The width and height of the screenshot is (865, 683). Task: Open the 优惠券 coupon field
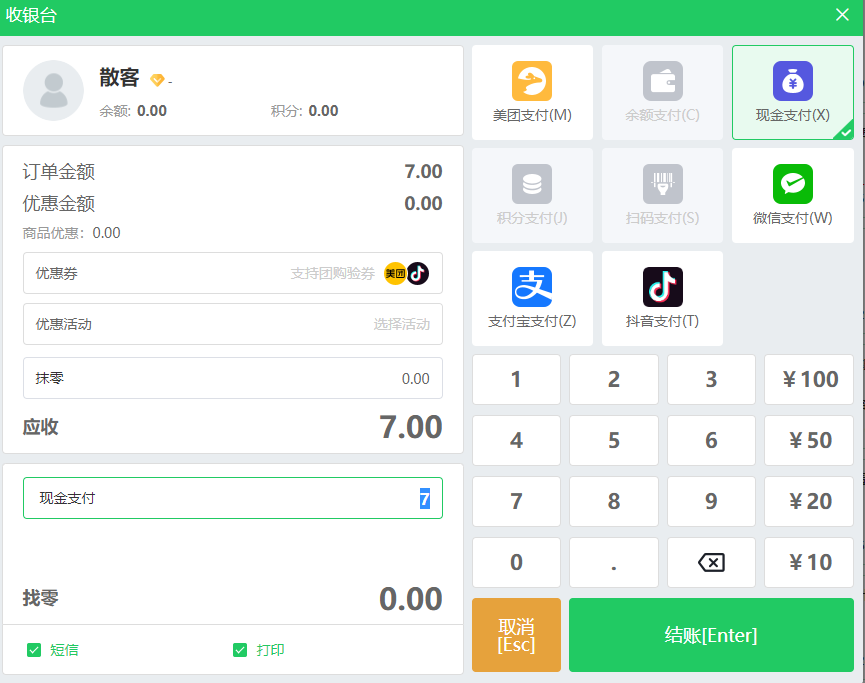pos(233,273)
